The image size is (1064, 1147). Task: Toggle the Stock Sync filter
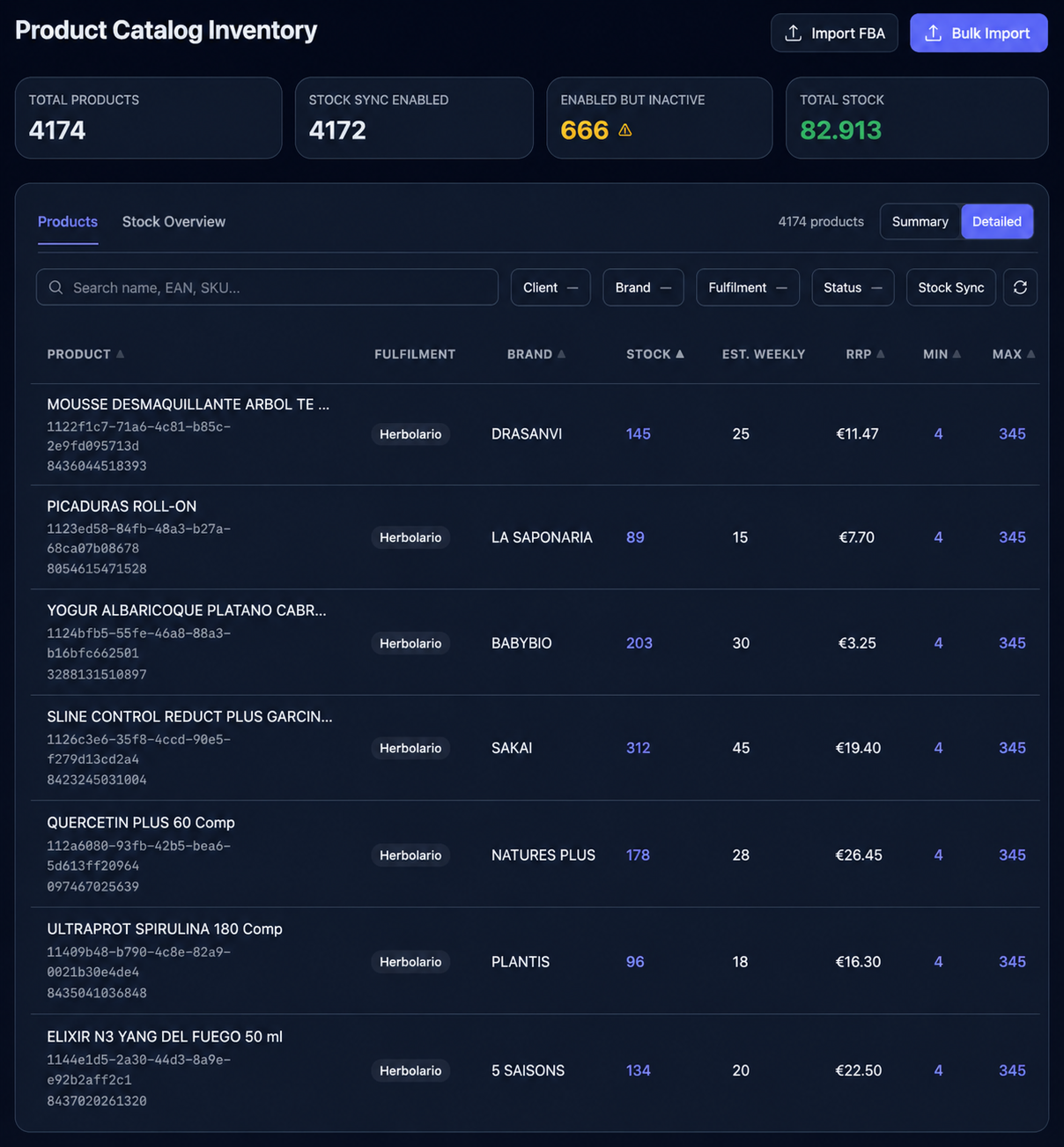pos(950,287)
